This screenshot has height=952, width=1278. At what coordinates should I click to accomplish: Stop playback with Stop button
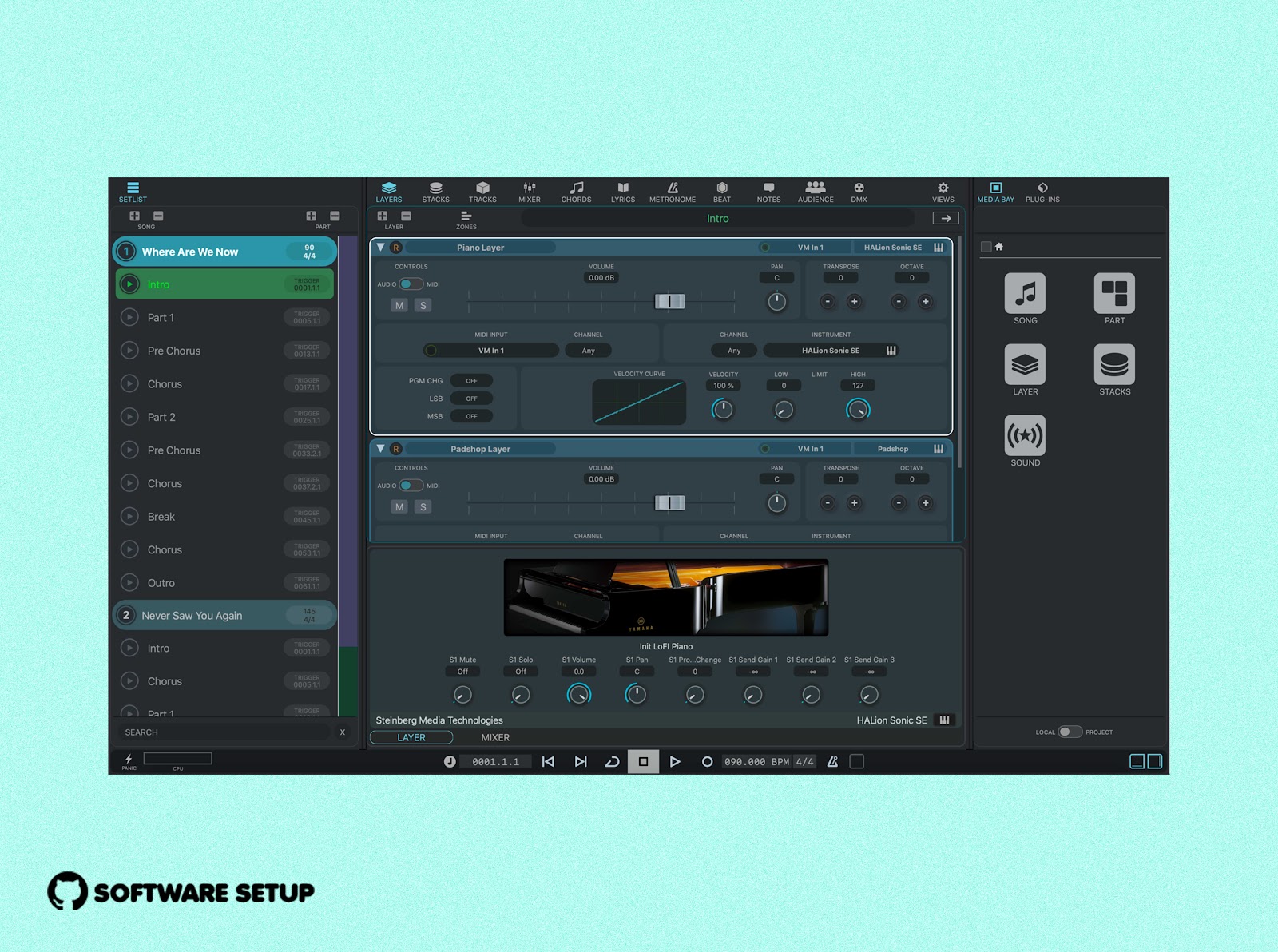click(643, 761)
